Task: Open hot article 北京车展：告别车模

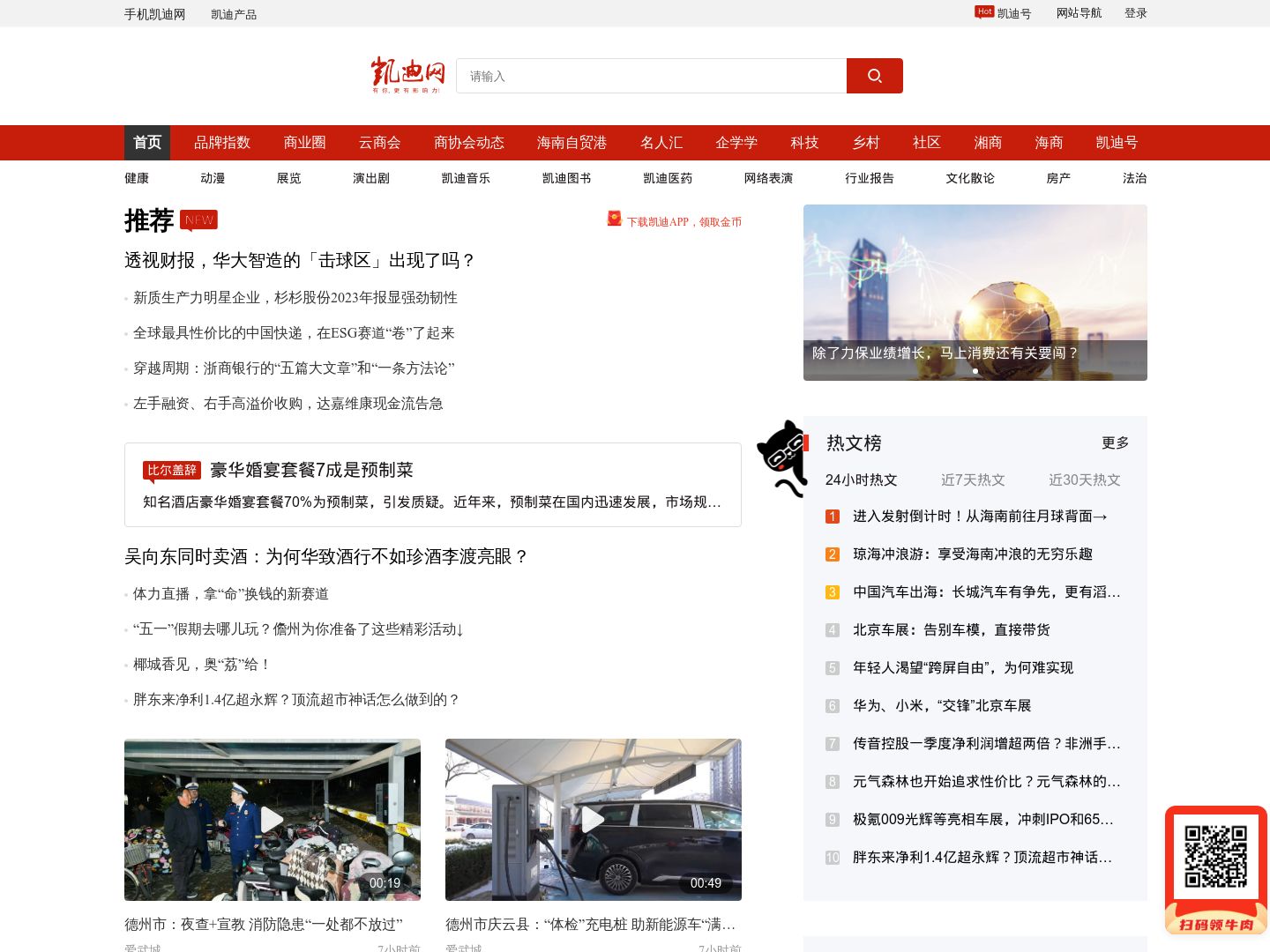Action: pos(952,630)
